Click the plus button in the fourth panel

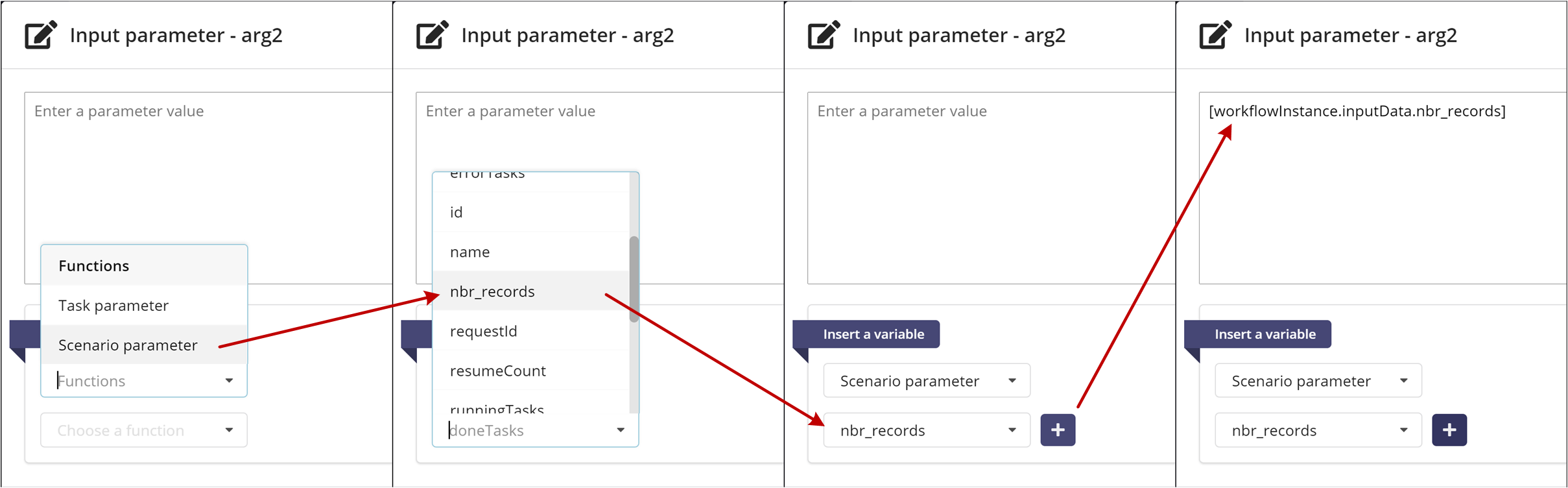(x=1449, y=430)
